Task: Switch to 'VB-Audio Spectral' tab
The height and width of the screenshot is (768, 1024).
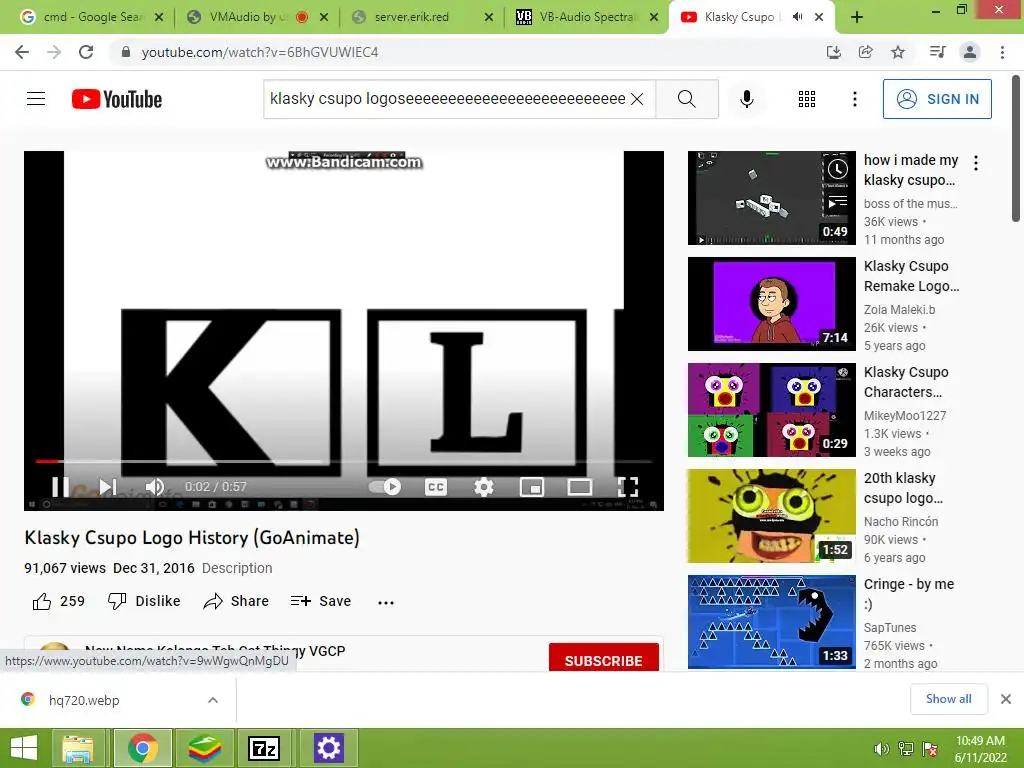Action: click(x=588, y=17)
